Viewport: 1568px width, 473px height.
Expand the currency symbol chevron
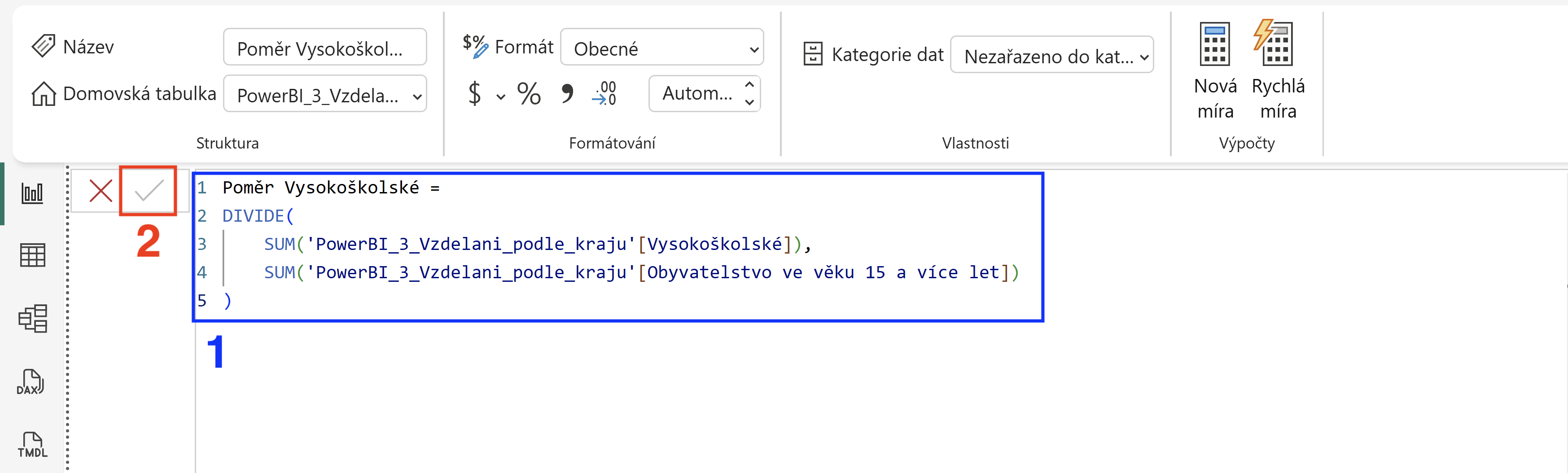tap(500, 96)
